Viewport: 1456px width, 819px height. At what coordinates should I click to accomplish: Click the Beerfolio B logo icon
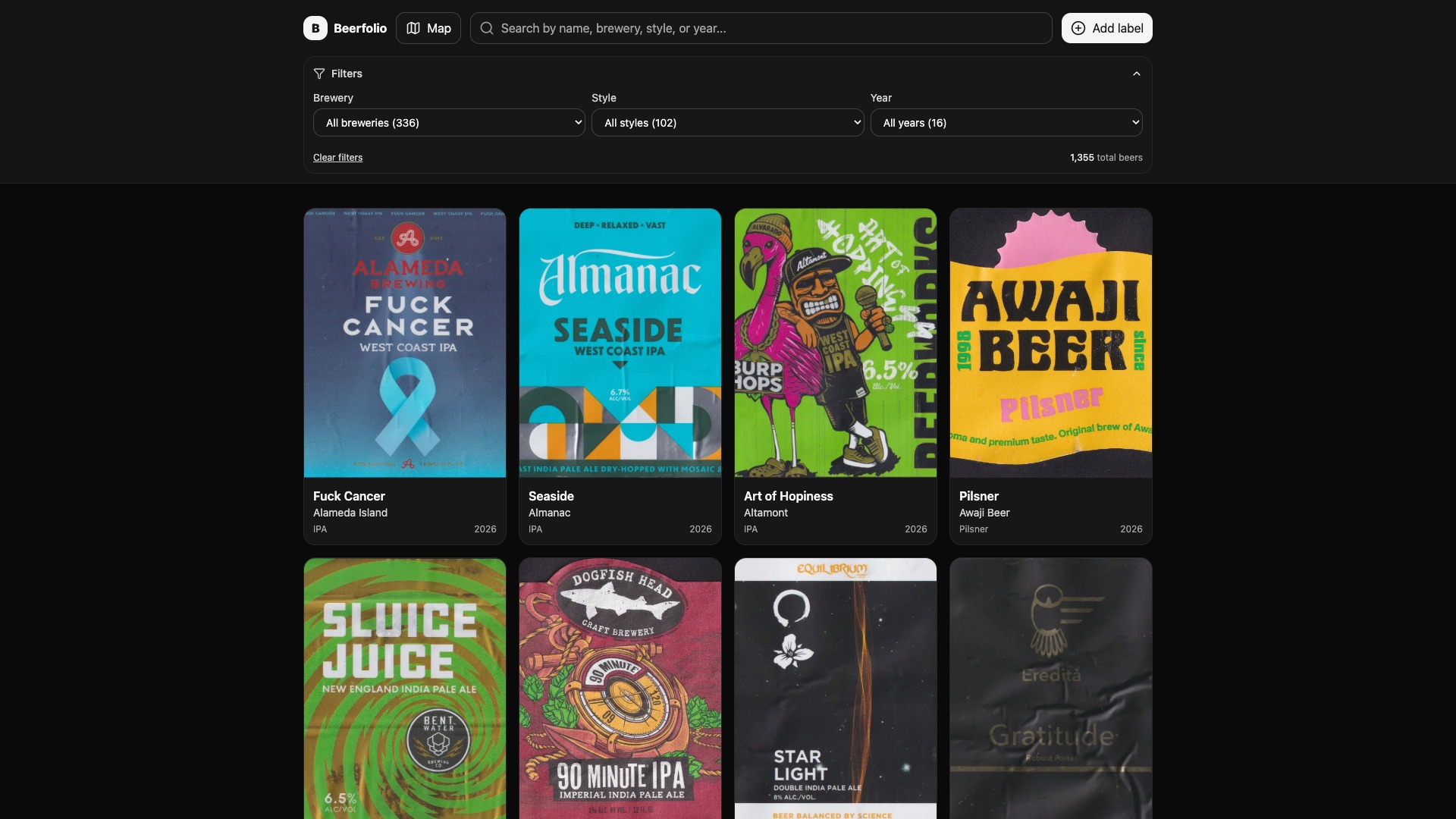(x=315, y=28)
